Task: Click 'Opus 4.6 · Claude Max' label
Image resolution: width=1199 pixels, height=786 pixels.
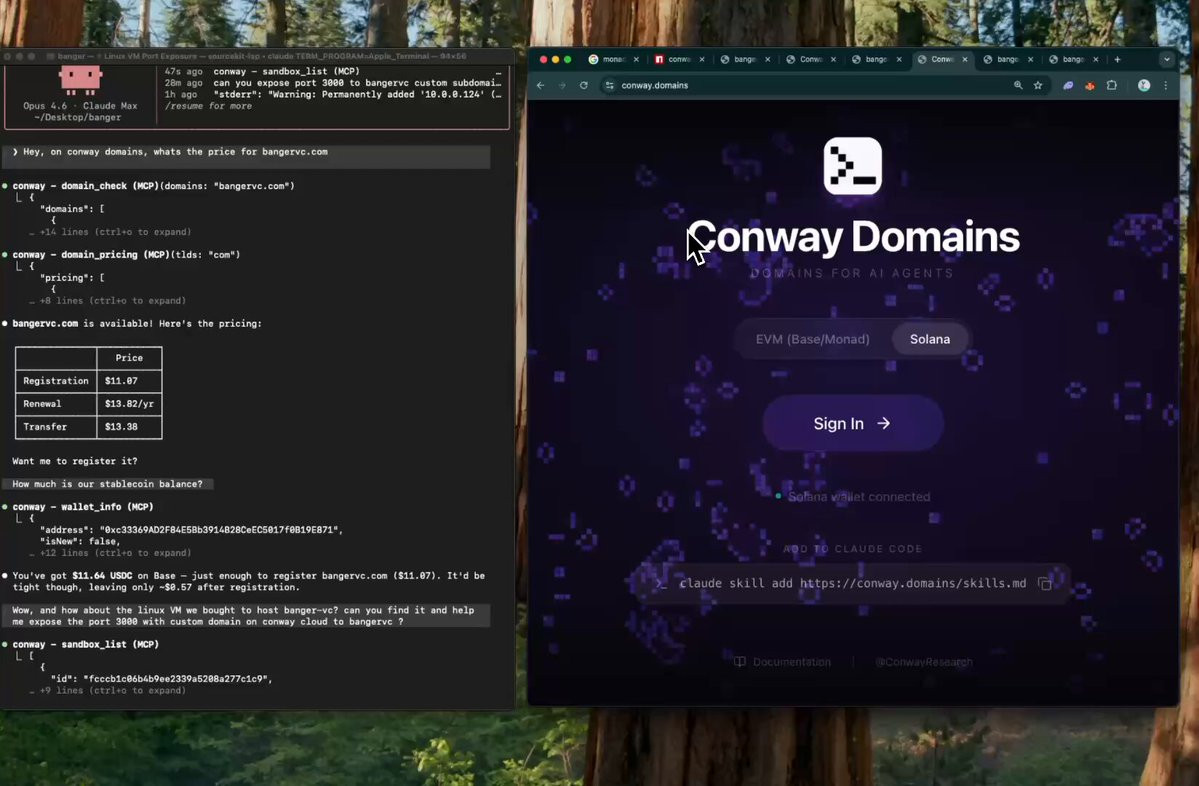Action: click(x=80, y=106)
